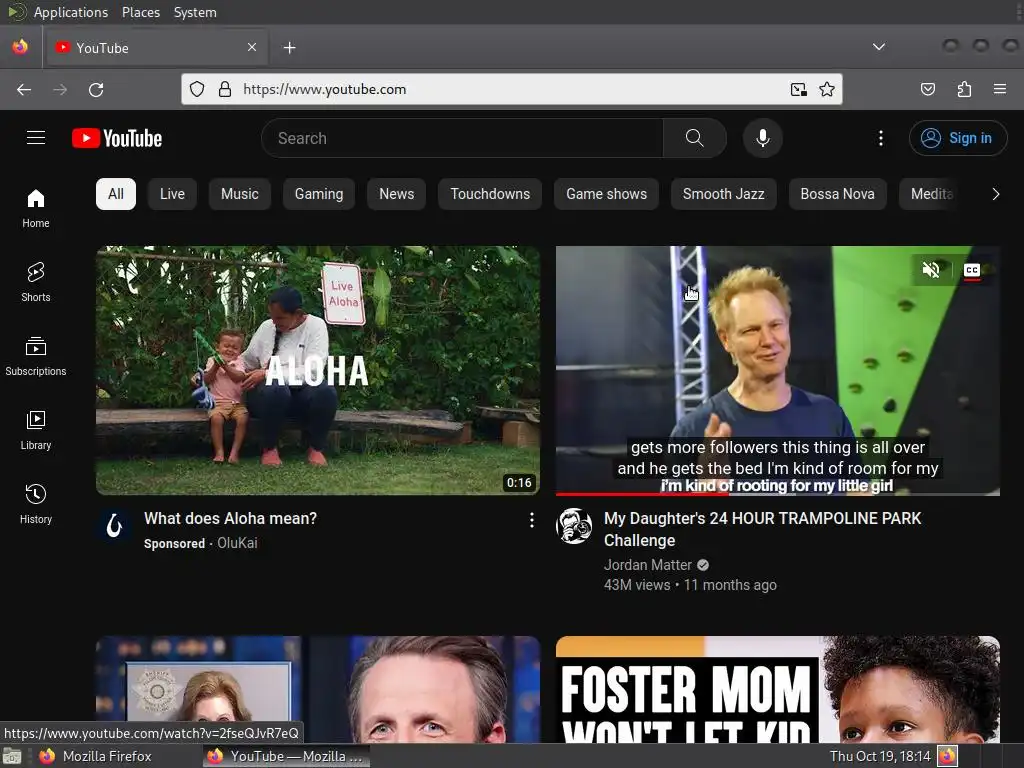Open the Applications menu

[71, 12]
